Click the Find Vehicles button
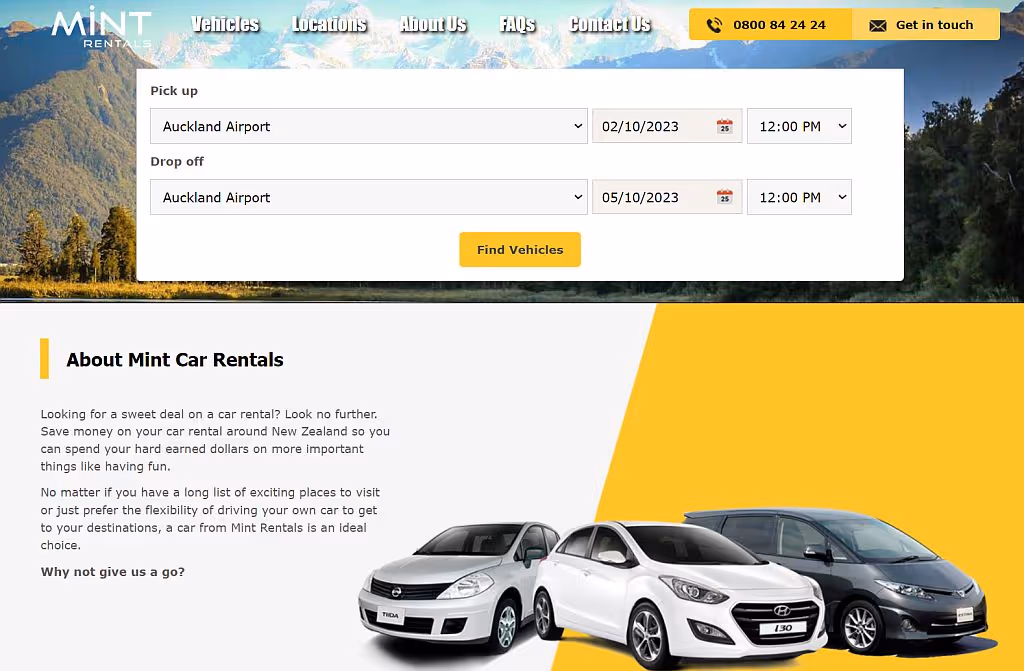Screen dimensions: 1024x671 click(520, 250)
